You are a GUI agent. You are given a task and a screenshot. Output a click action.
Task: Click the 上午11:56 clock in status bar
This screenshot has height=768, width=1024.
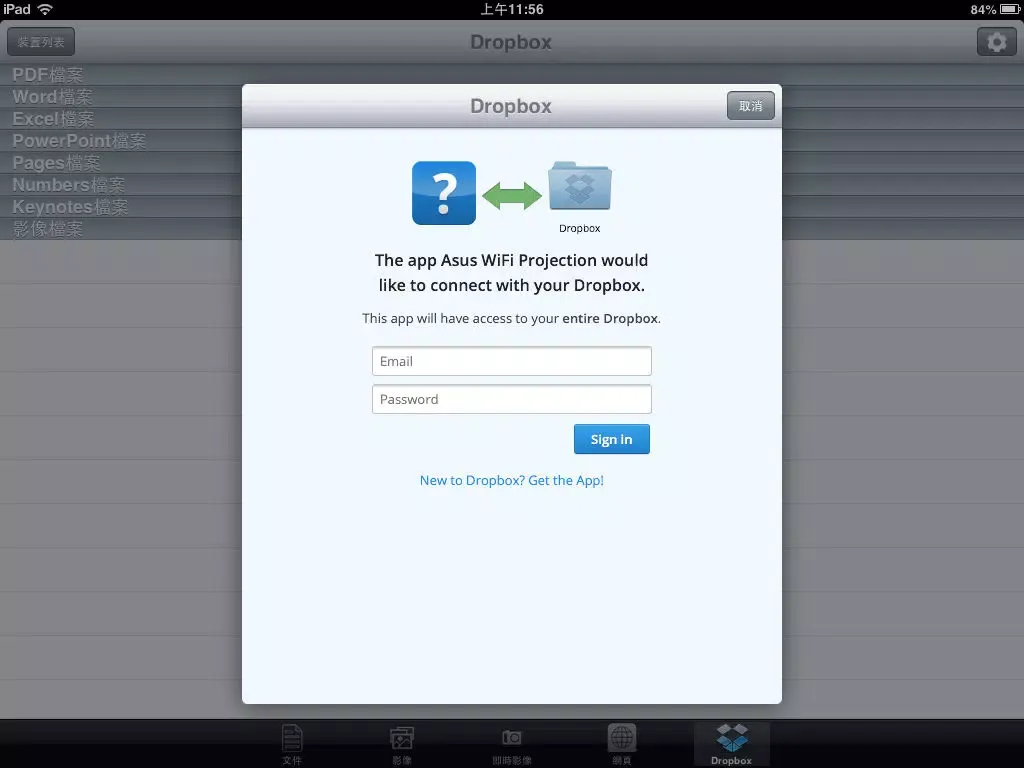click(512, 9)
